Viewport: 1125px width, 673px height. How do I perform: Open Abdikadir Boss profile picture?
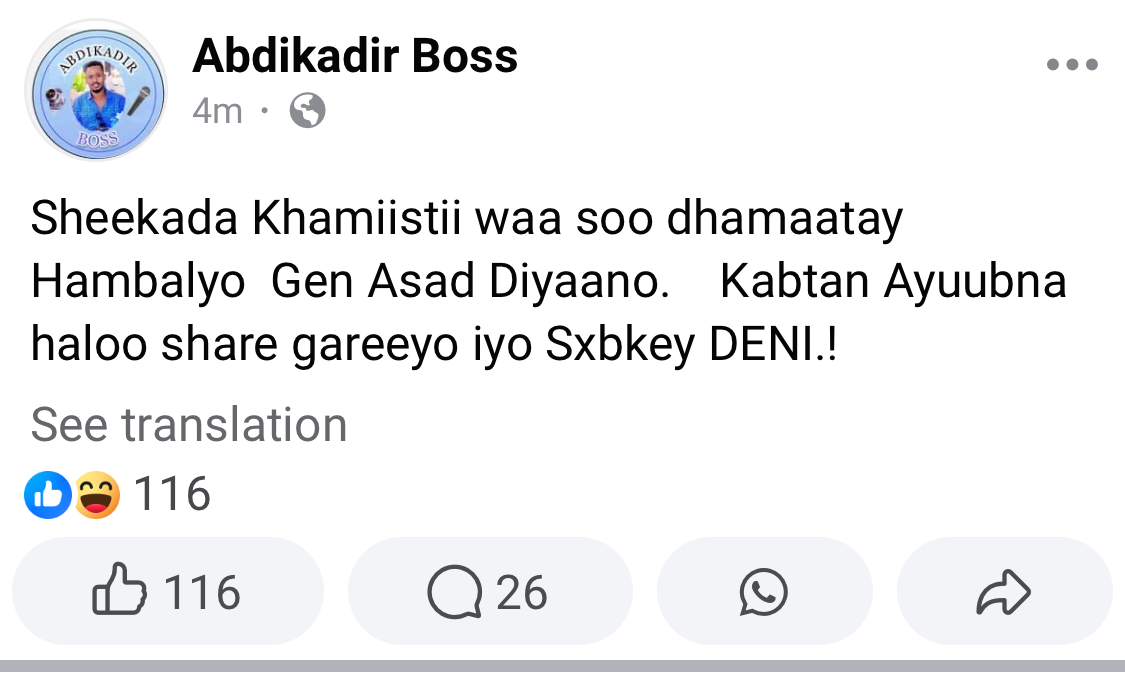pyautogui.click(x=96, y=91)
